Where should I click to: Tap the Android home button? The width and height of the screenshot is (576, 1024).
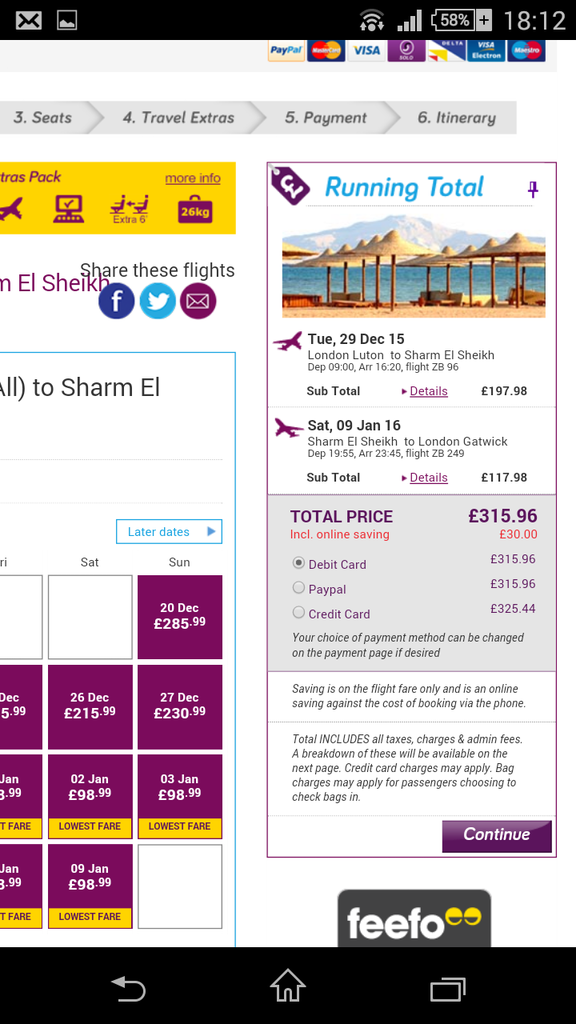[x=288, y=985]
